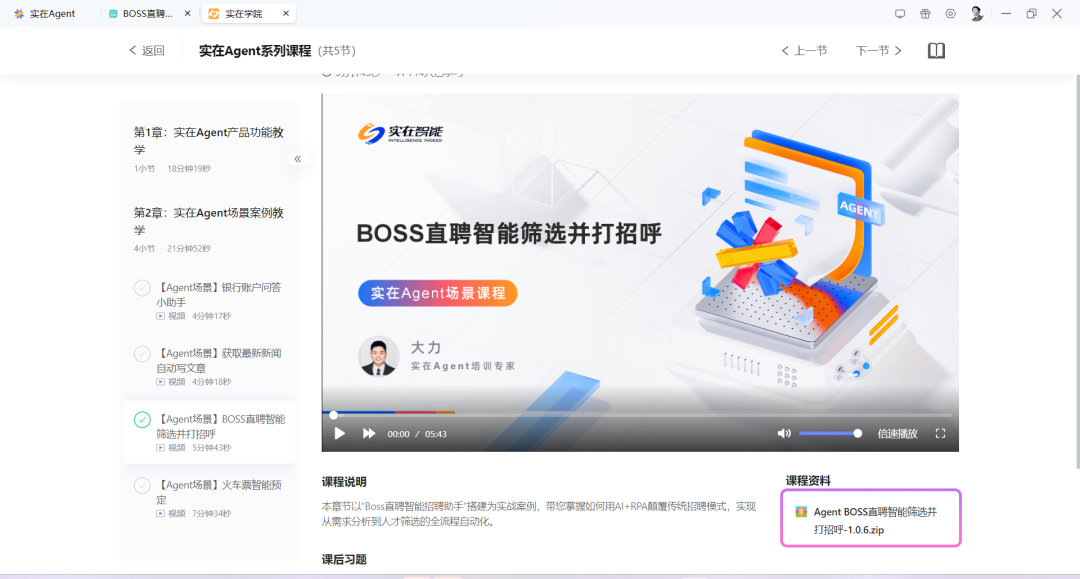Go to the previous section 上一节
Screen dimensions: 1080x579
tap(804, 50)
